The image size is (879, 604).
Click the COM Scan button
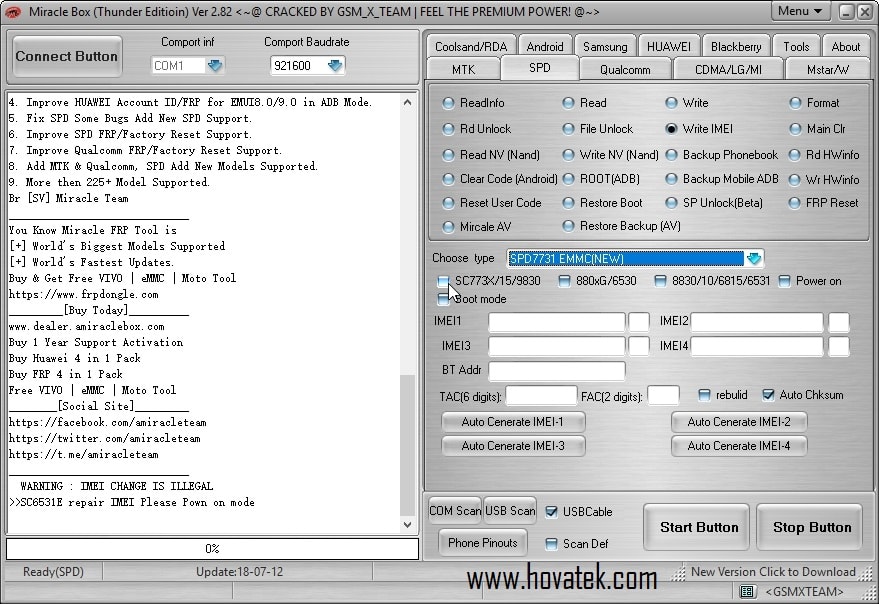coord(455,511)
